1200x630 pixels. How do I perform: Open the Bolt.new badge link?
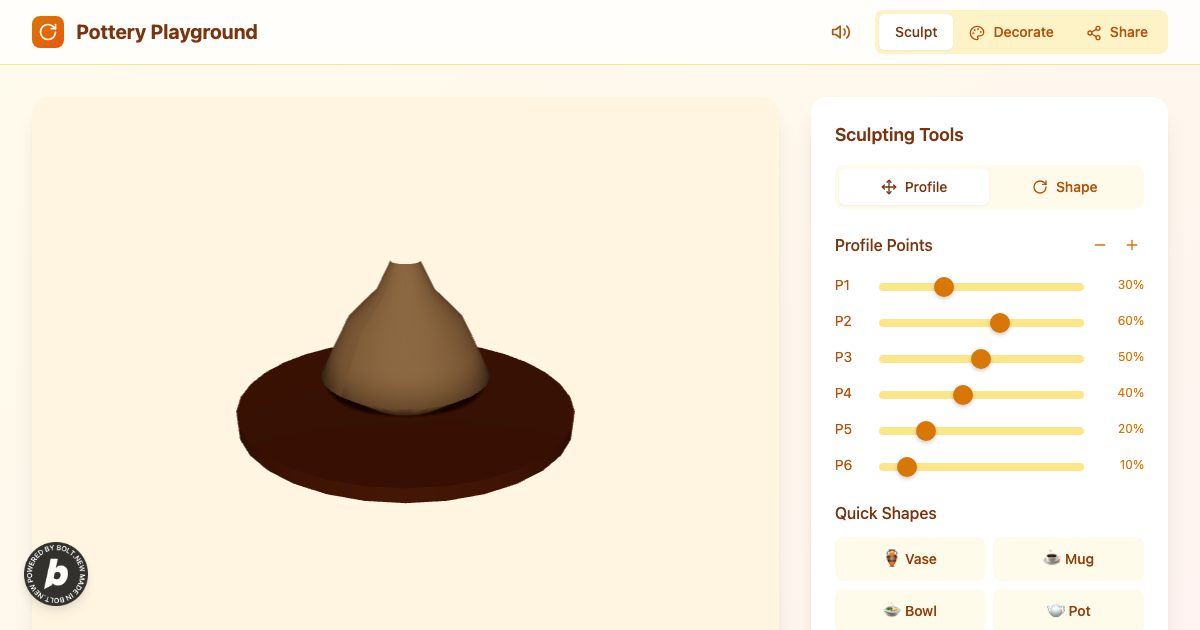pyautogui.click(x=56, y=574)
